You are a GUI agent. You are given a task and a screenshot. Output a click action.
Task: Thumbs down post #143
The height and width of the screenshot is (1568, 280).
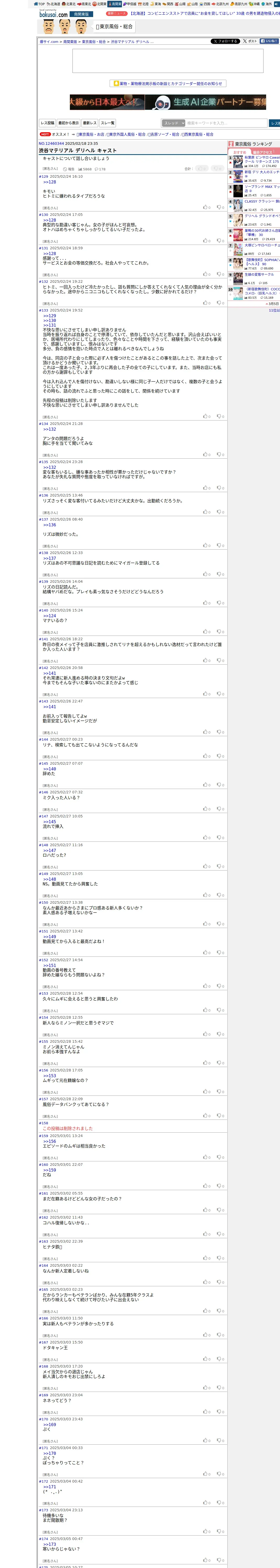coord(220,732)
